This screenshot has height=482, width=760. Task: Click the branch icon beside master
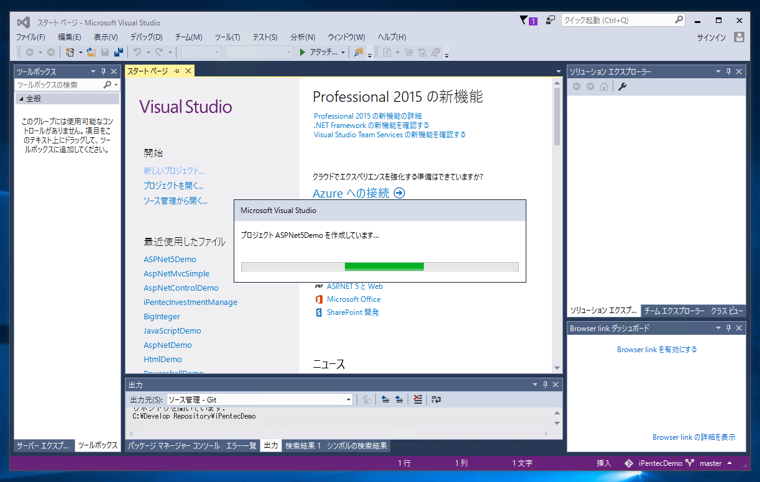pyautogui.click(x=690, y=463)
